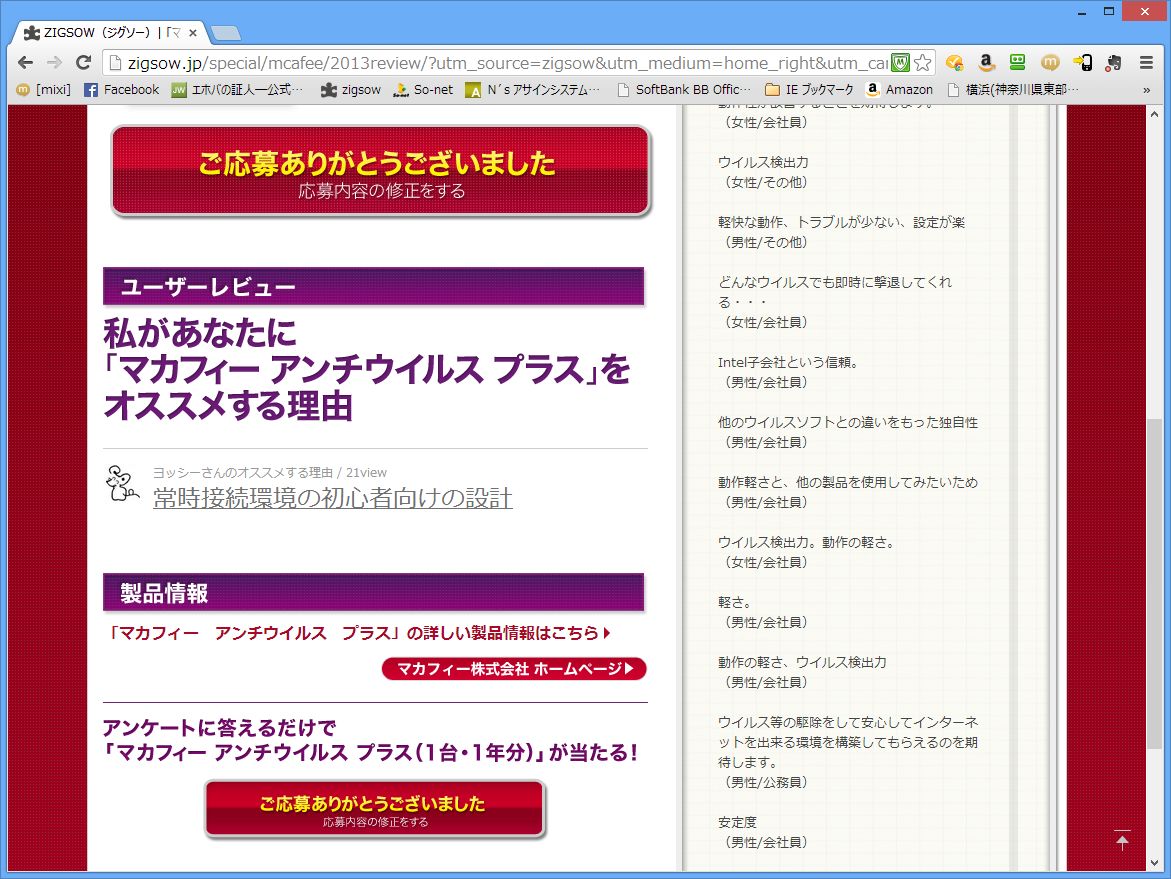Open the Amazon bookmark
1171x879 pixels.
click(899, 90)
